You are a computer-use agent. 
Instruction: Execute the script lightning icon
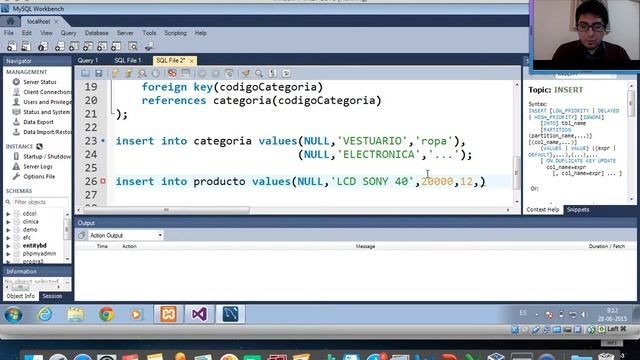pos(115,73)
